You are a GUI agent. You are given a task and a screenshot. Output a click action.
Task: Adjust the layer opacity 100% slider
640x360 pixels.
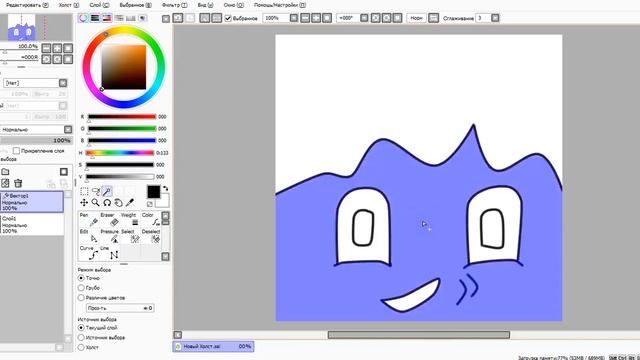[36, 140]
